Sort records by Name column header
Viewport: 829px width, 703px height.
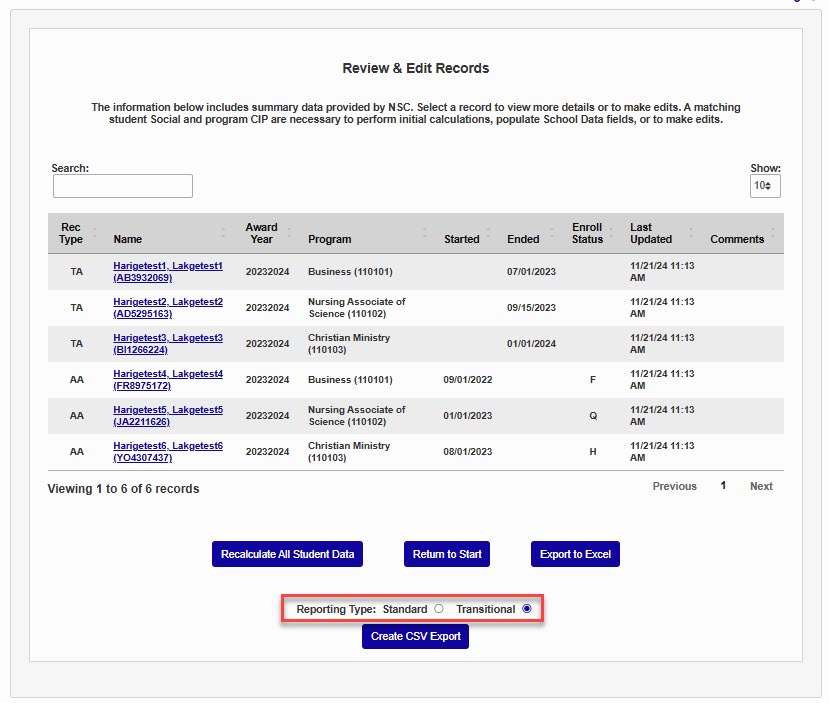[x=128, y=239]
